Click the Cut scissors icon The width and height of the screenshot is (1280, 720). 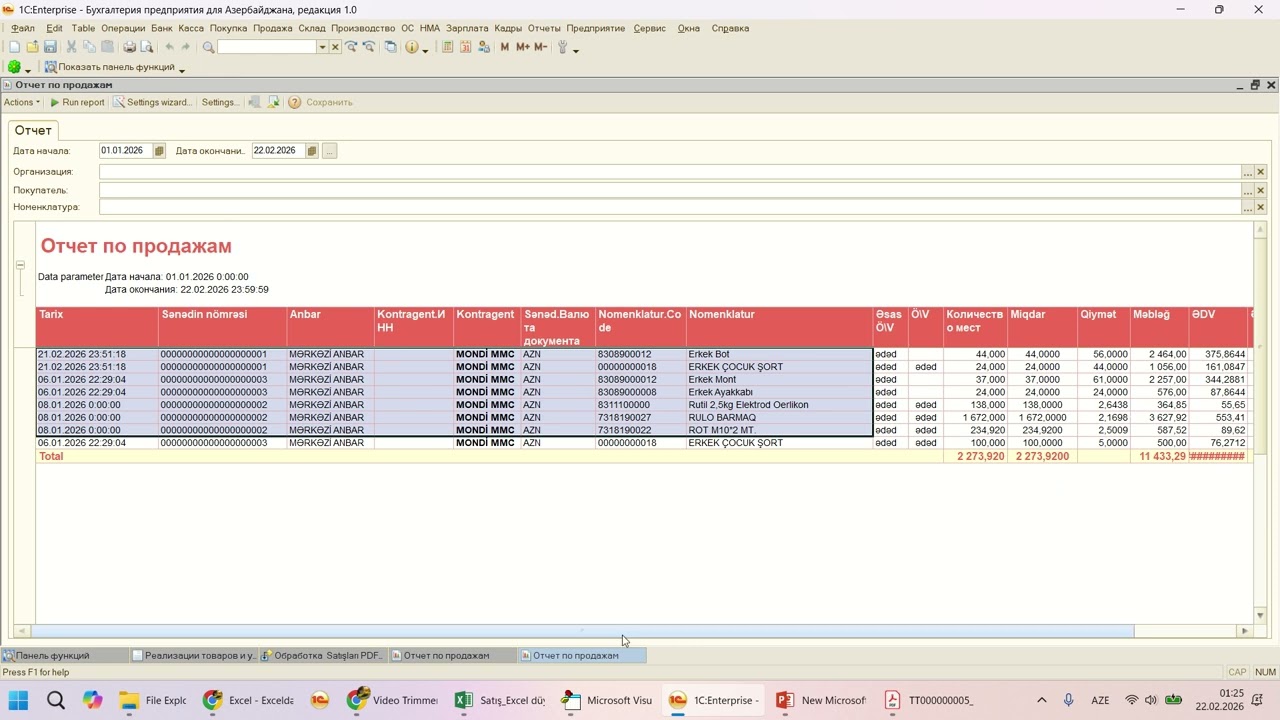click(x=71, y=47)
